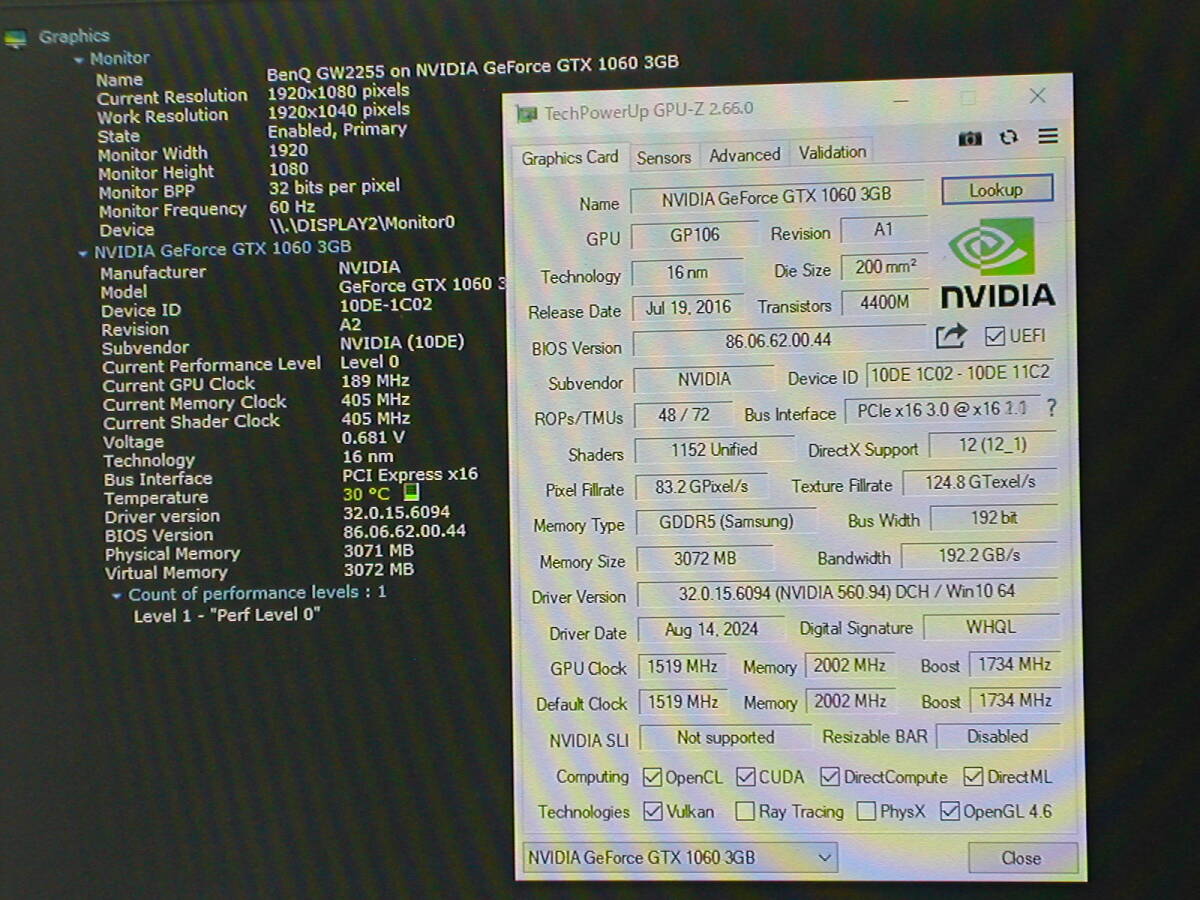Viewport: 1200px width, 900px height.
Task: Click the BIOS Version field 86.06.62.00.44
Action: click(778, 341)
